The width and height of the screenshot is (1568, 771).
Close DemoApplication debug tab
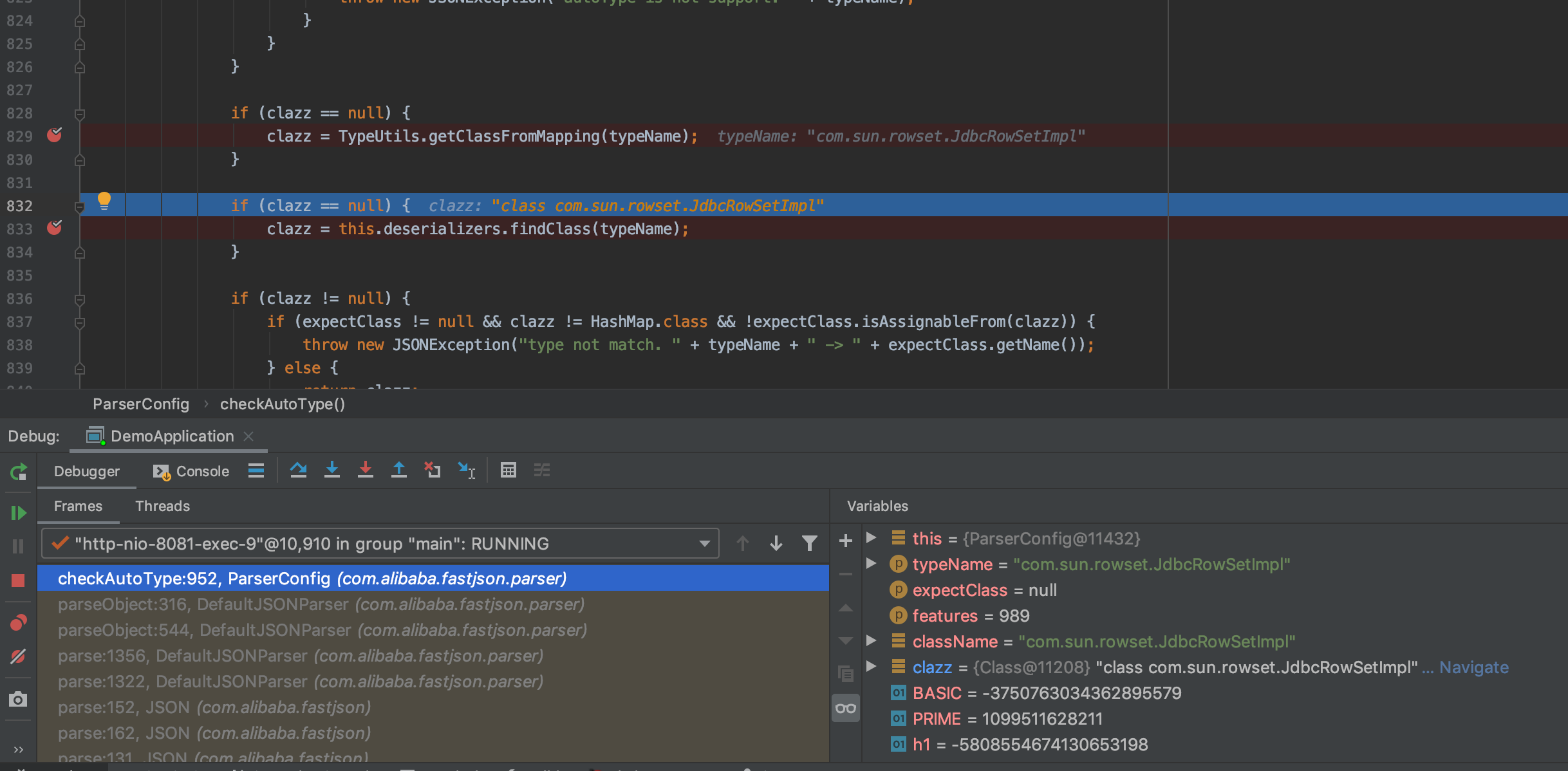click(x=248, y=436)
